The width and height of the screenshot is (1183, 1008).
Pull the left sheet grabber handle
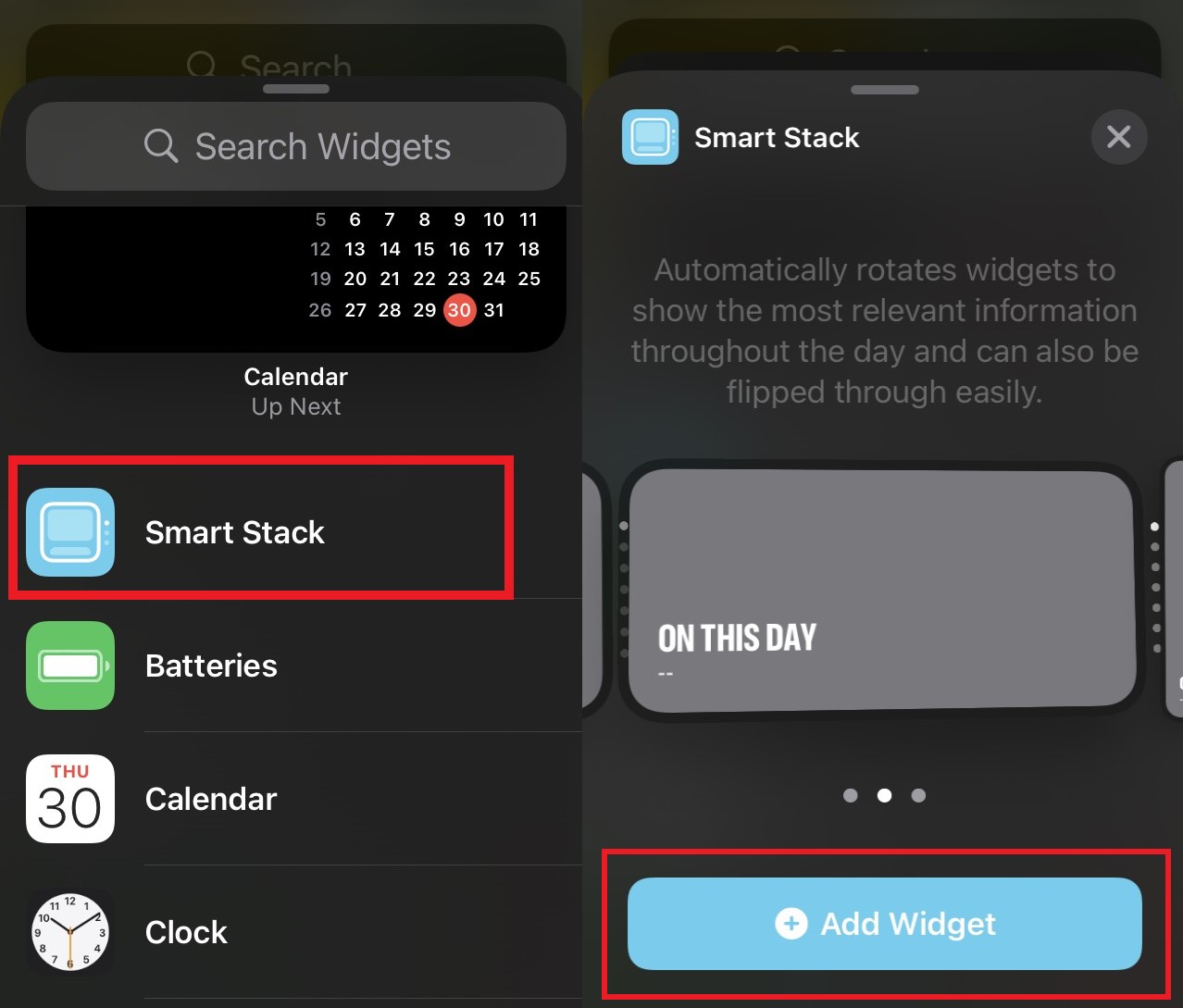(296, 89)
